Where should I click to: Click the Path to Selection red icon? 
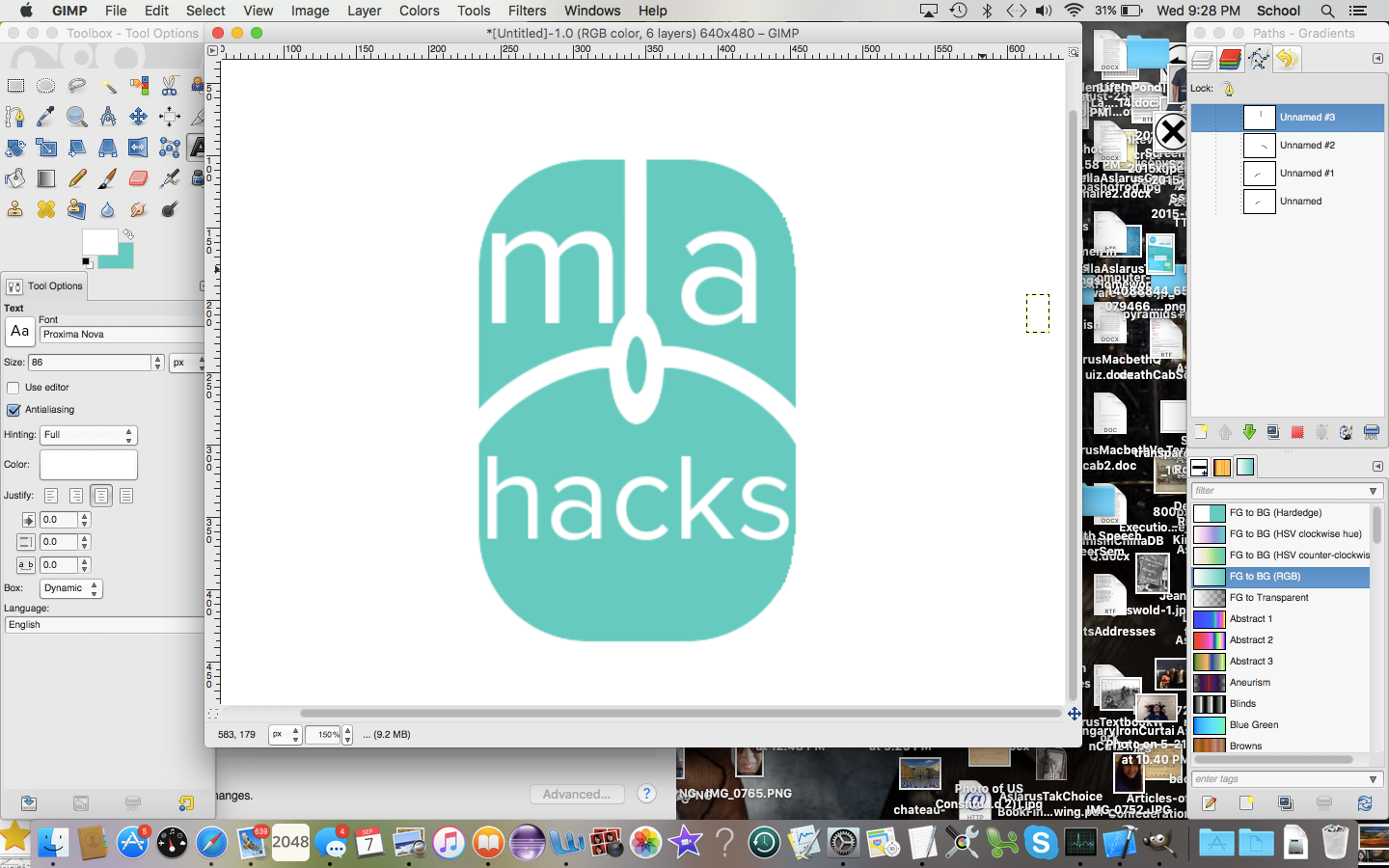[1297, 432]
